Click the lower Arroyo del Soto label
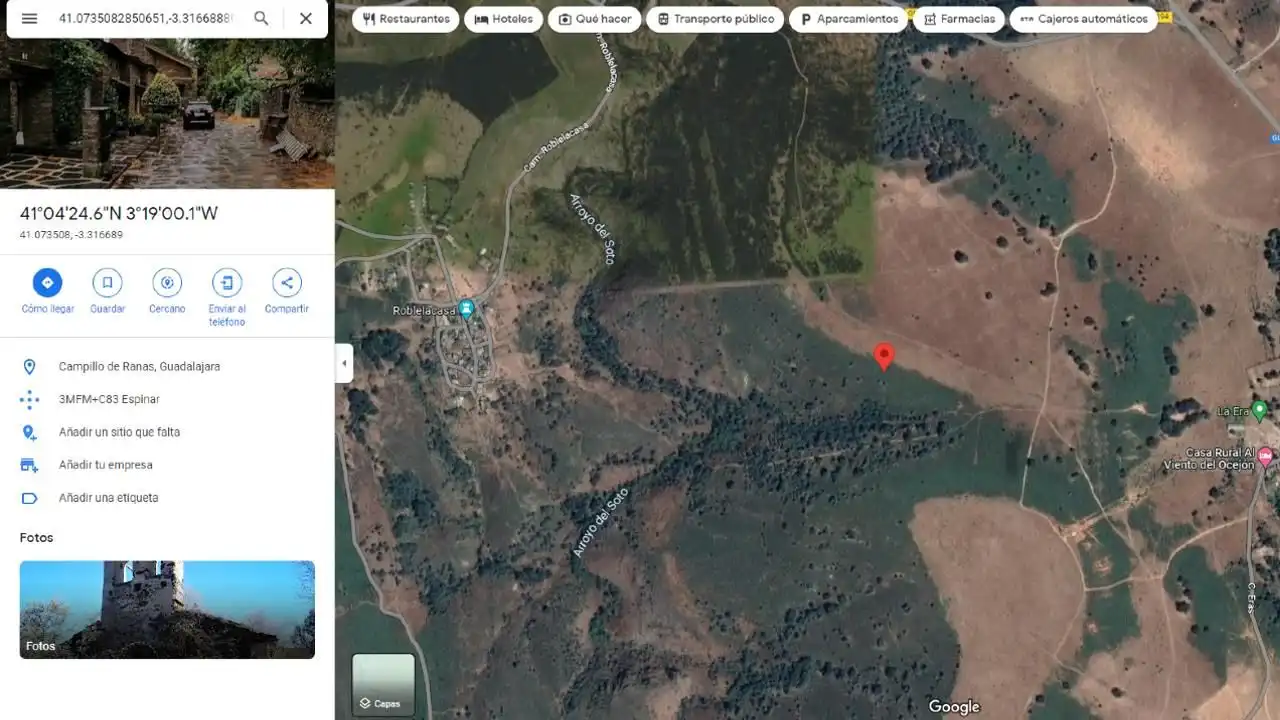Screen dimensions: 1280x720 tap(601, 521)
